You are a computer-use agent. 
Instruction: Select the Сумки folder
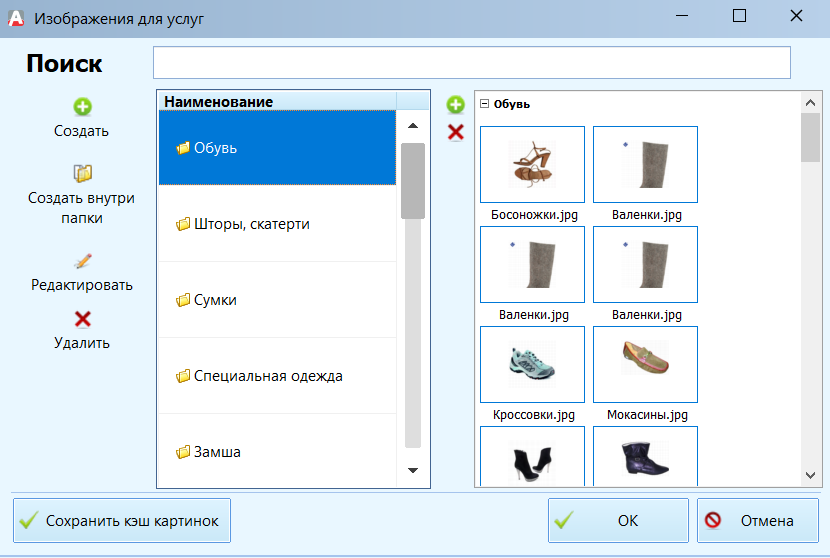click(277, 300)
